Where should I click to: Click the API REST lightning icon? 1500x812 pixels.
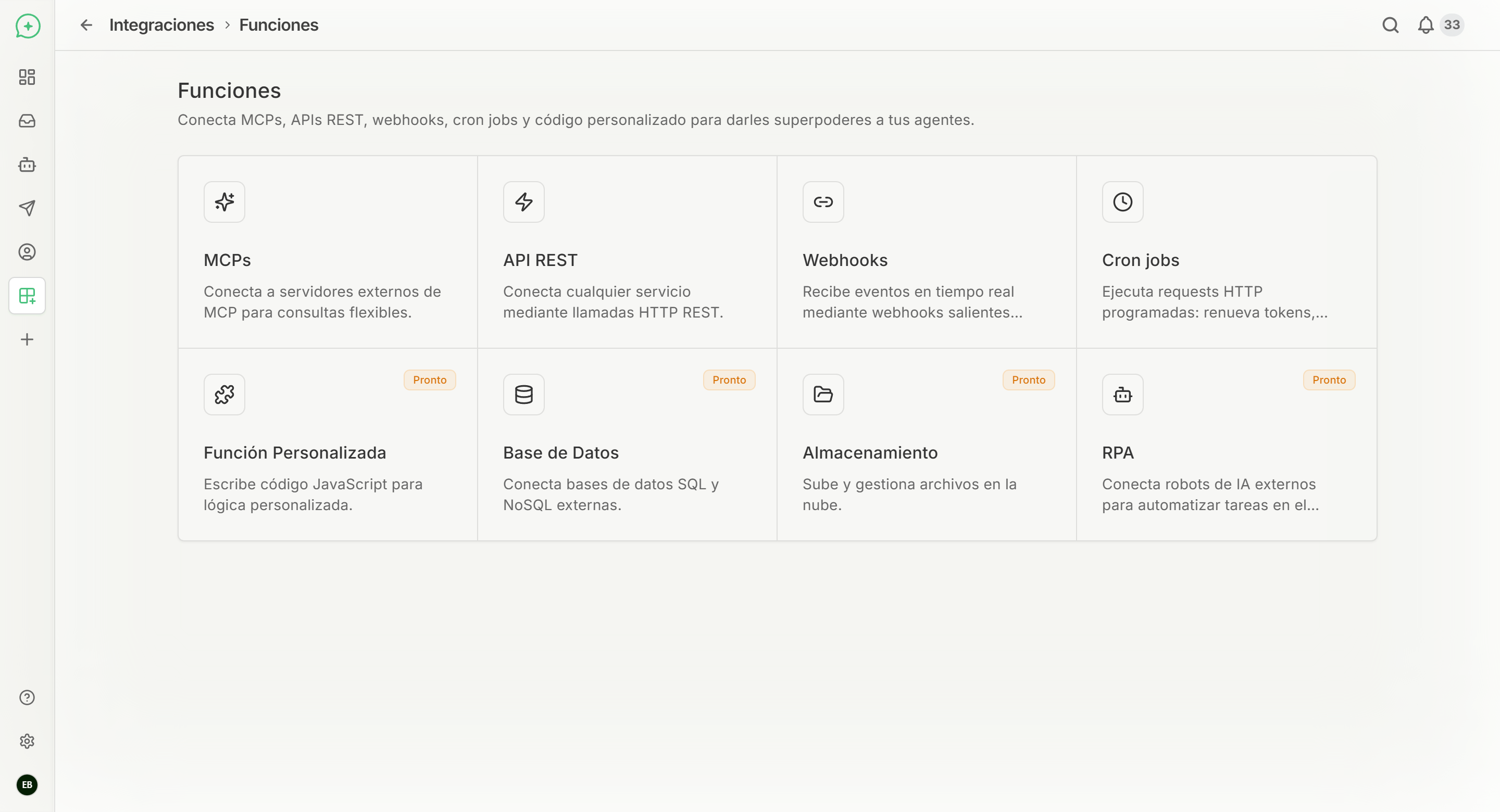pos(523,202)
